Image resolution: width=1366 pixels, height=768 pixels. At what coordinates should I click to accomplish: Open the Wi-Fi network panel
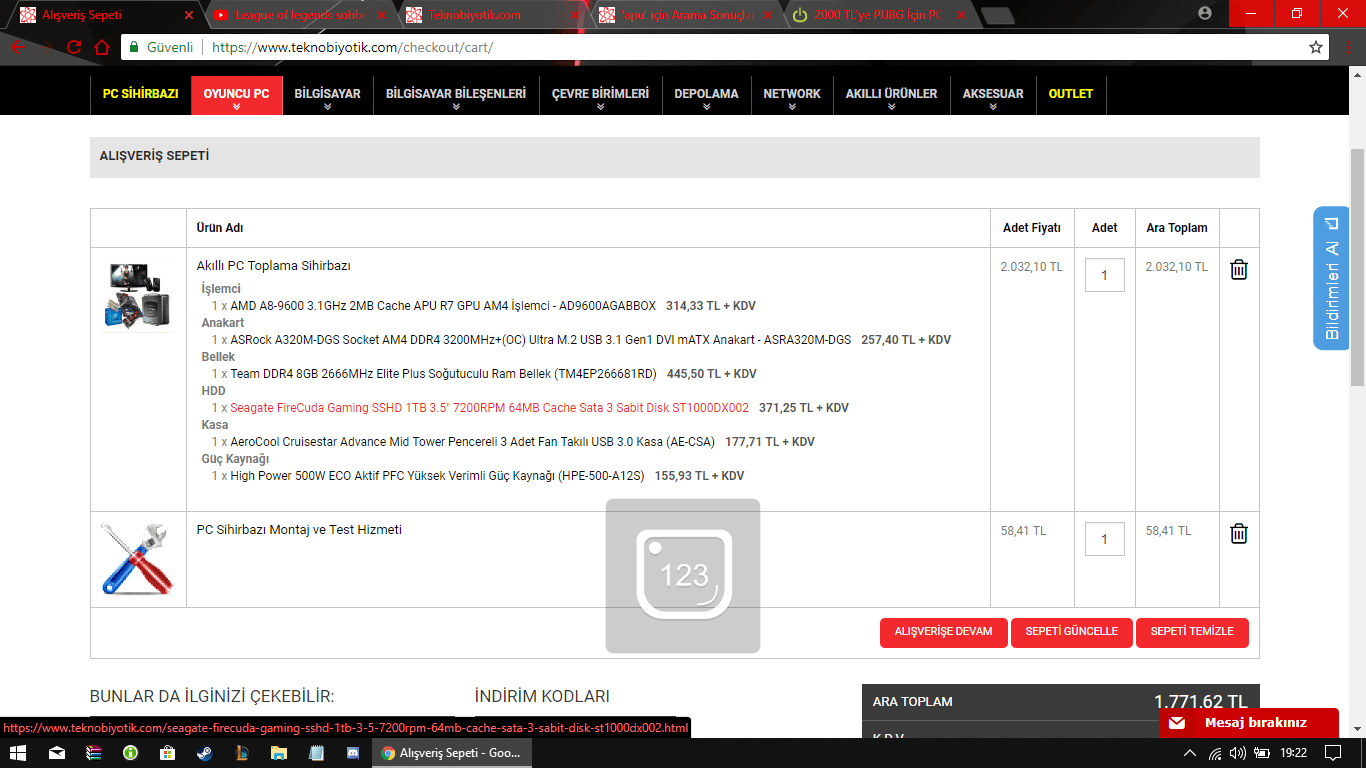pos(1215,753)
